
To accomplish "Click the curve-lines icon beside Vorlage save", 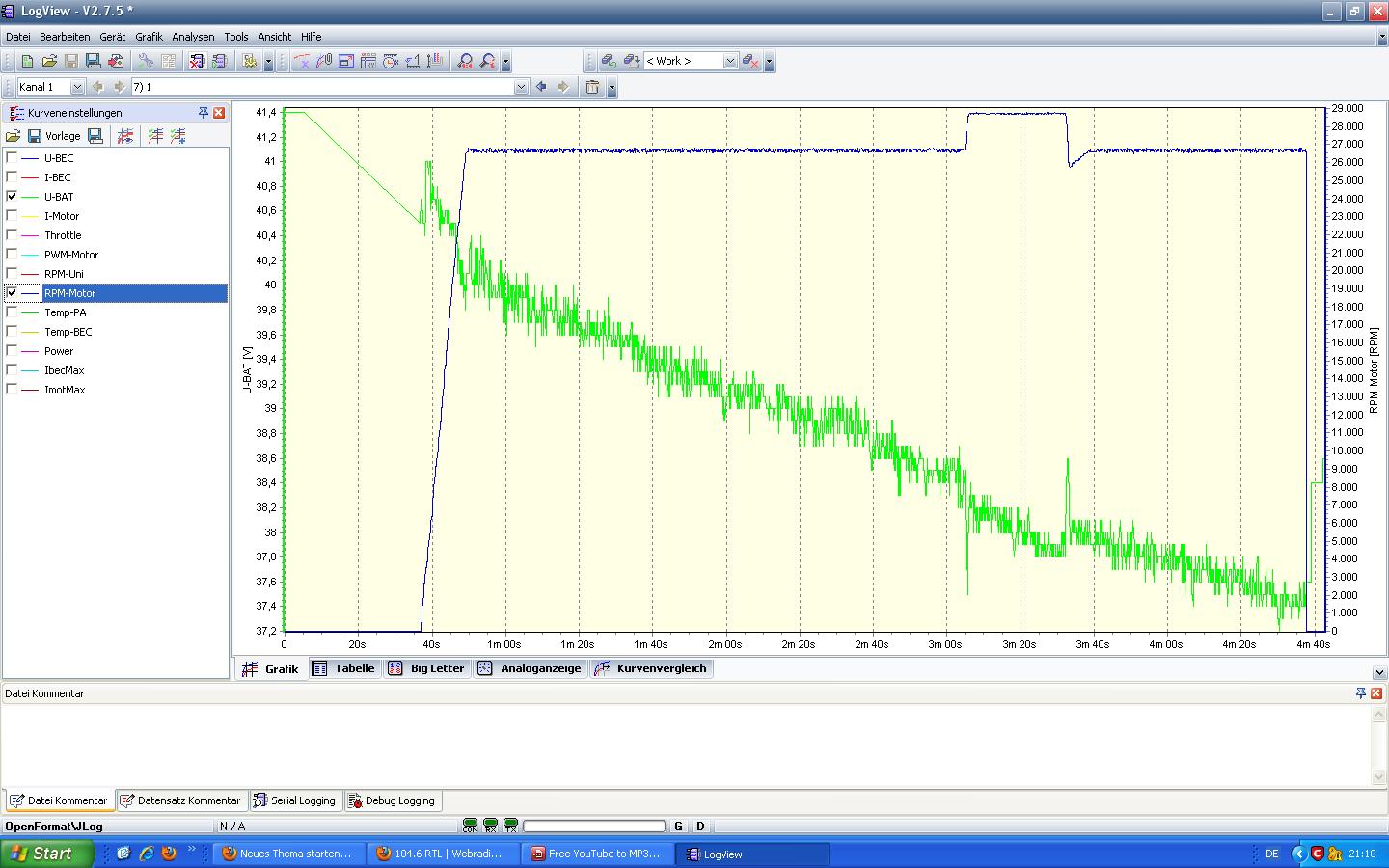I will pyautogui.click(x=125, y=136).
